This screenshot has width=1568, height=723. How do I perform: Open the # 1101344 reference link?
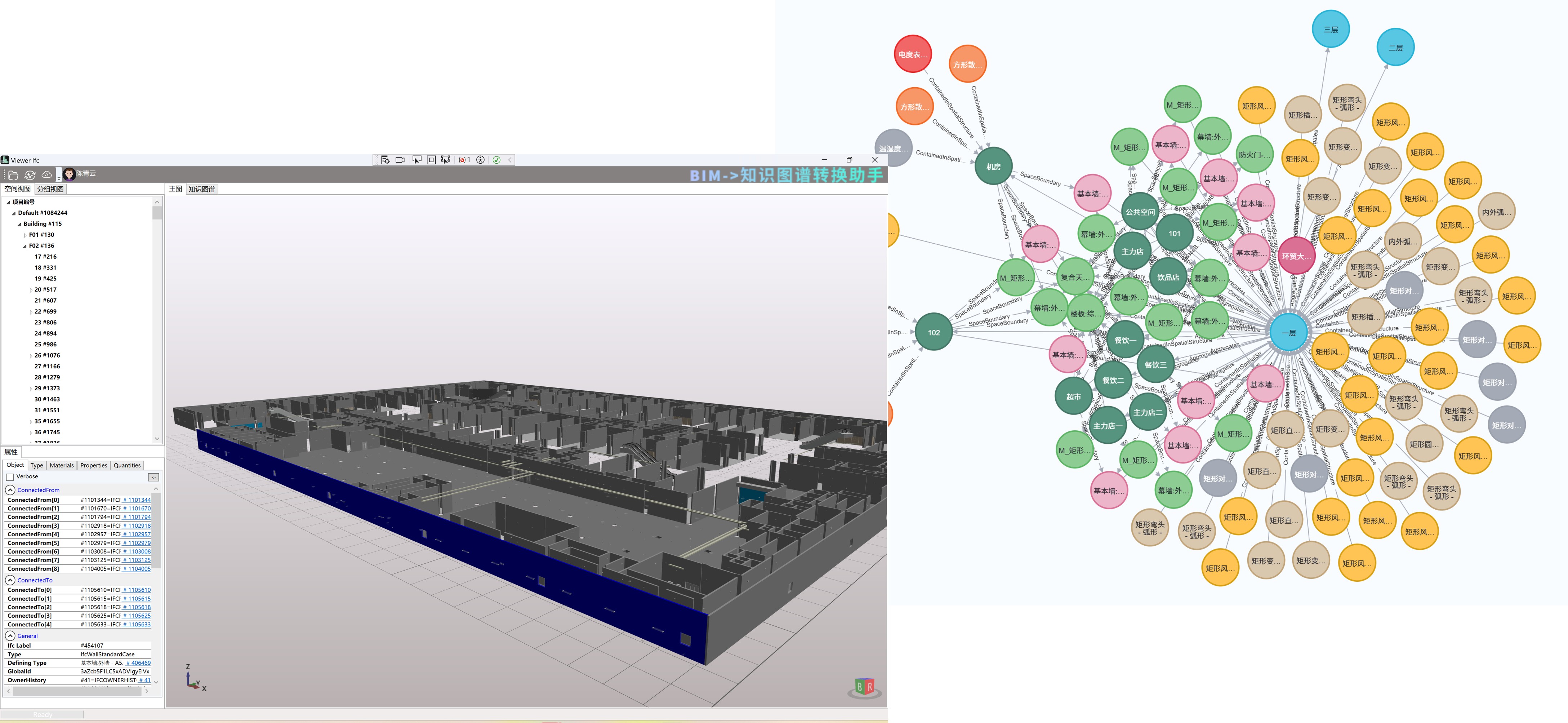[136, 500]
